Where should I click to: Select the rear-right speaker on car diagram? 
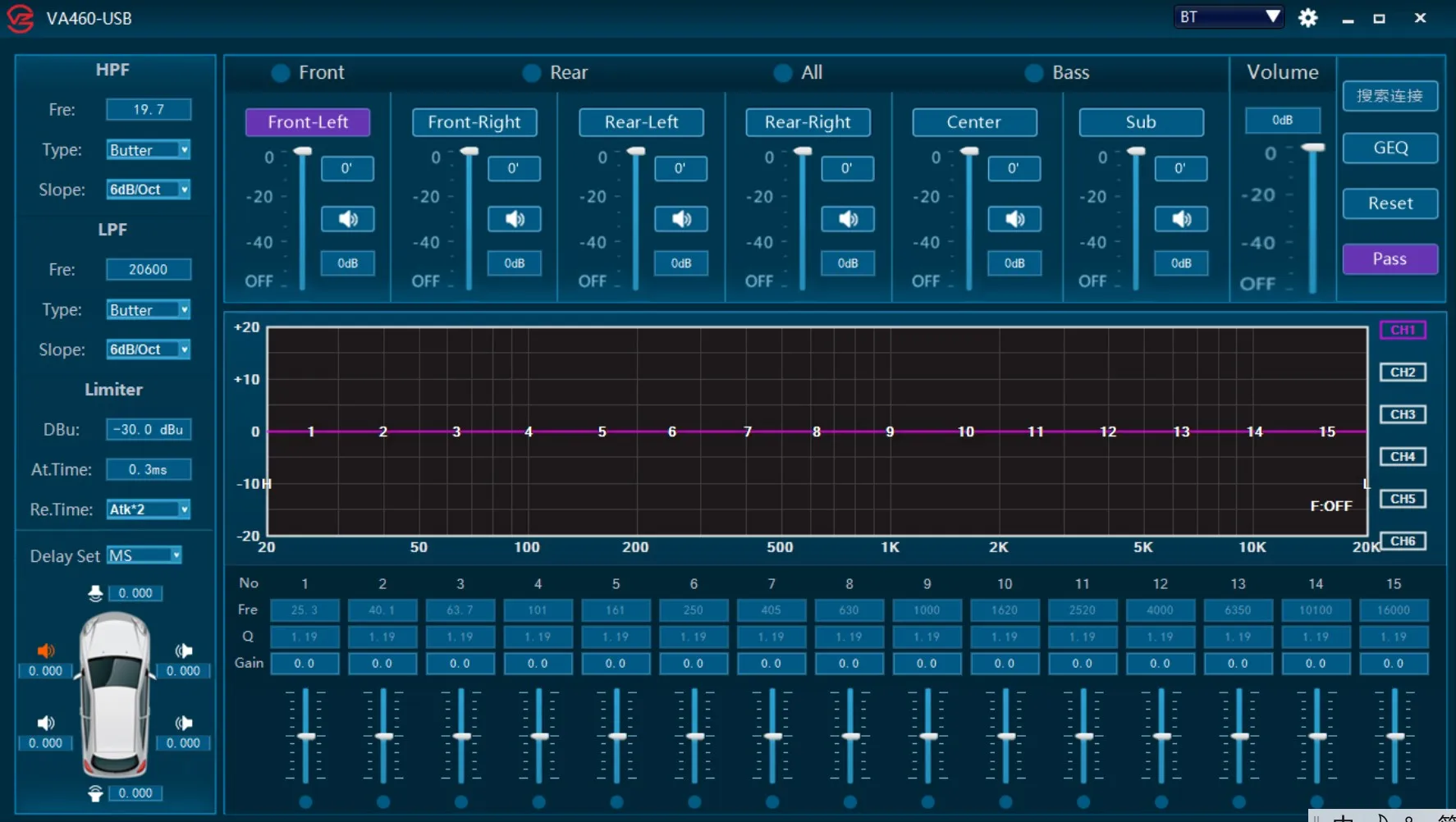click(x=184, y=723)
